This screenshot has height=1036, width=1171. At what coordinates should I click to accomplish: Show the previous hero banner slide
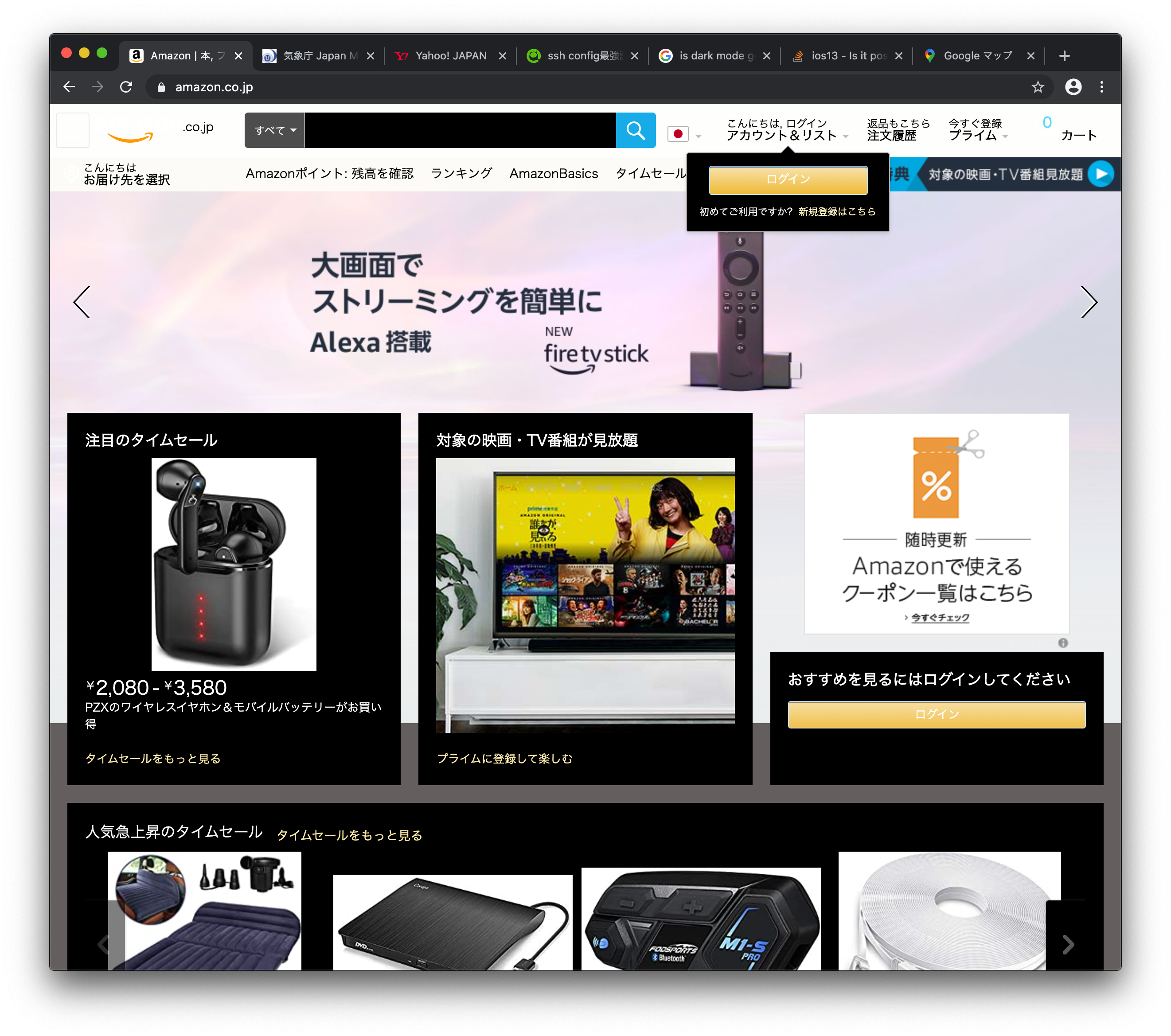point(82,302)
